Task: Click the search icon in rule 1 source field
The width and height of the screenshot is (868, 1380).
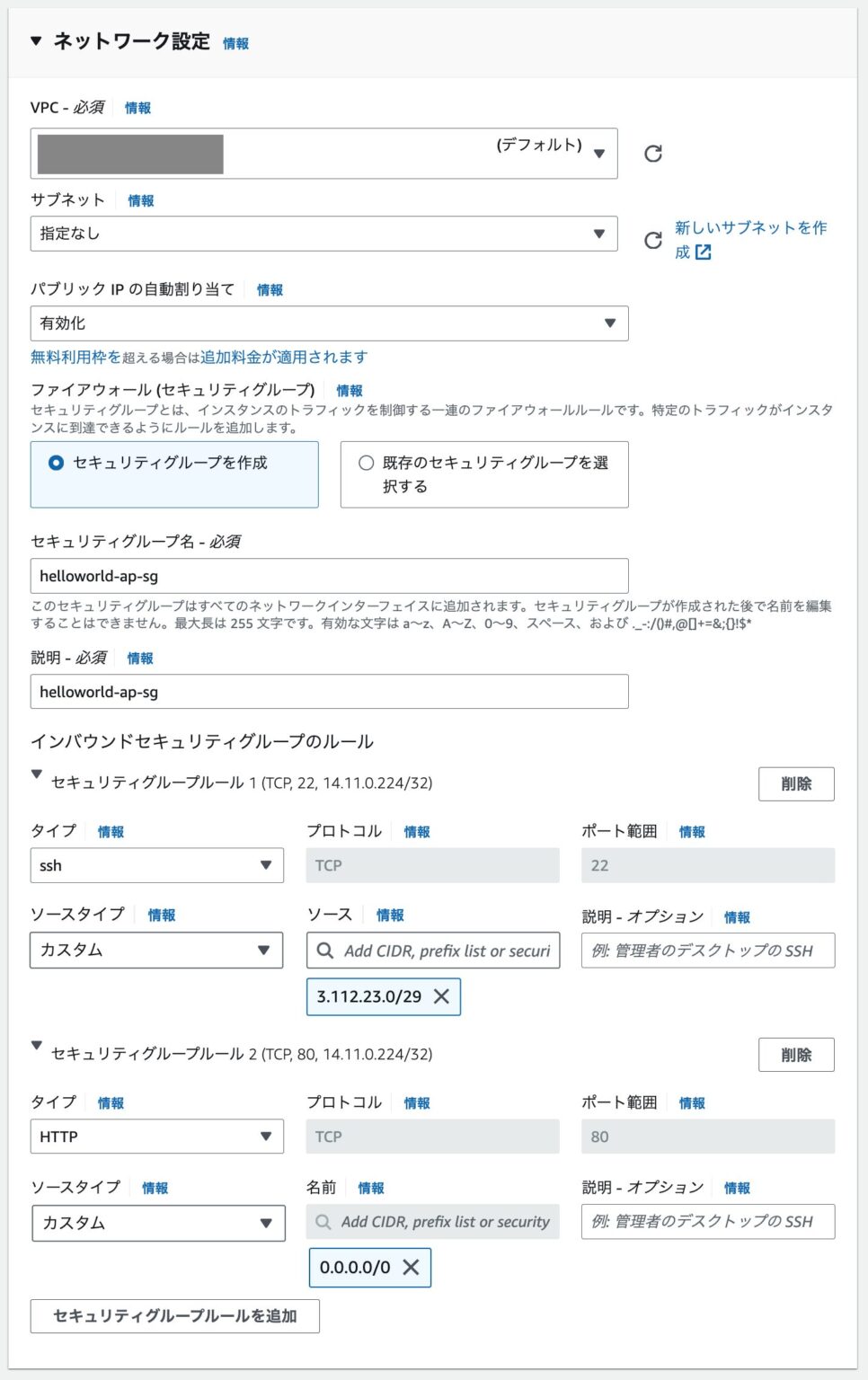Action: click(x=323, y=950)
